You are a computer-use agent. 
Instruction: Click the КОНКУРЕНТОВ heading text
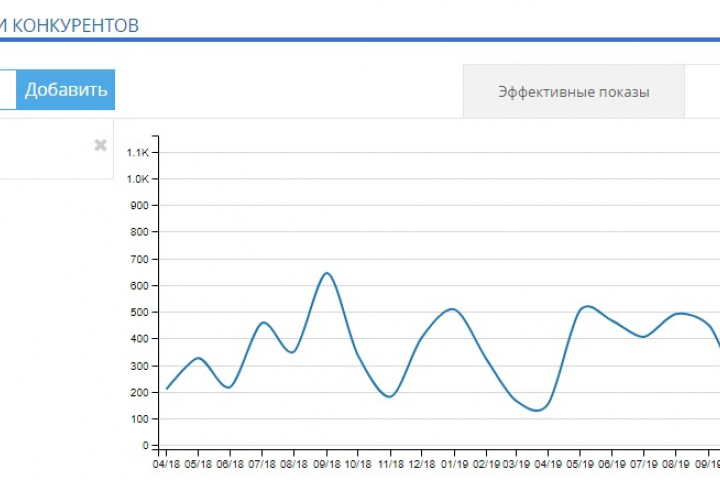tap(75, 26)
